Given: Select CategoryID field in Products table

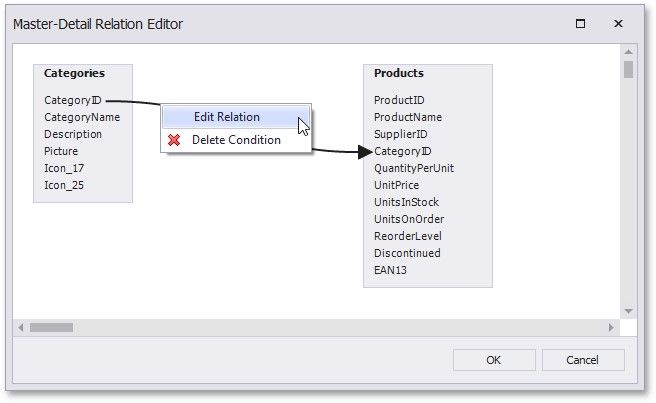Looking at the screenshot, I should point(403,151).
